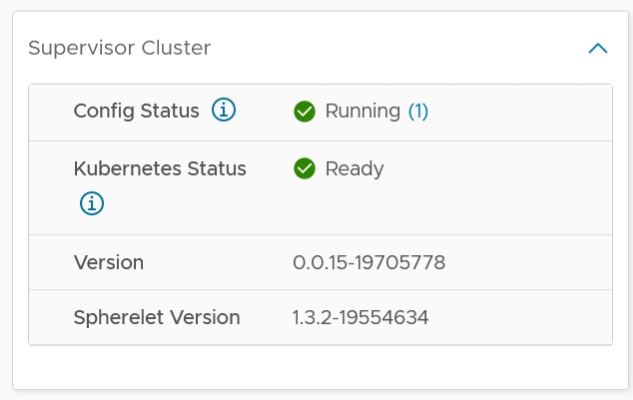Click Spherelet value 1.3.2-19554634
Image resolution: width=633 pixels, height=400 pixels.
[360, 318]
